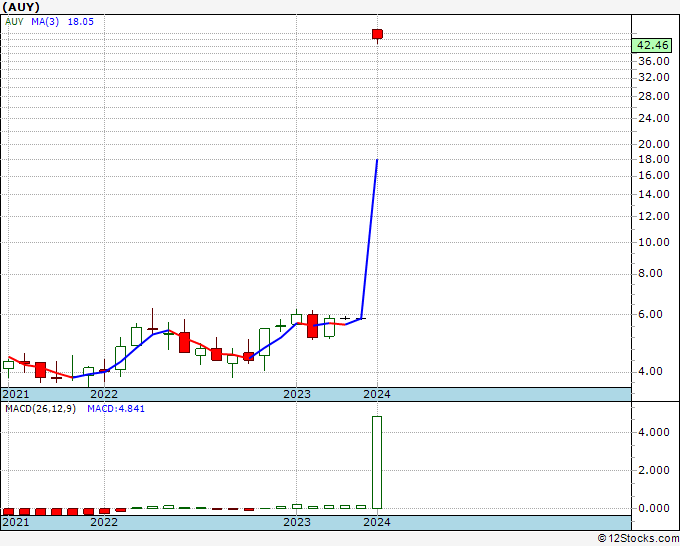Open the 12Stocks.com copyright link
This screenshot has width=680, height=546.
(638, 538)
